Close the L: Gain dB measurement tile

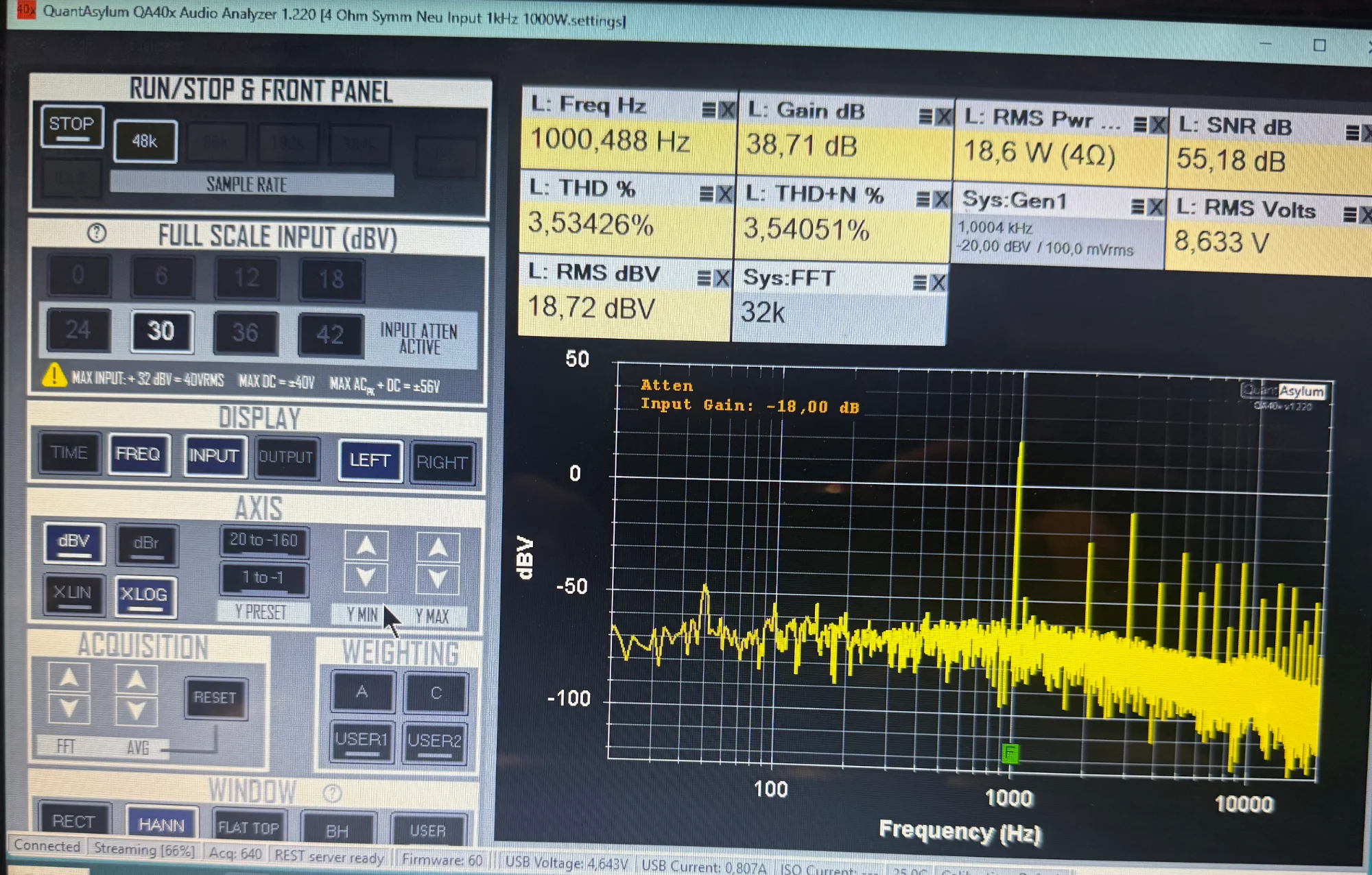click(944, 117)
